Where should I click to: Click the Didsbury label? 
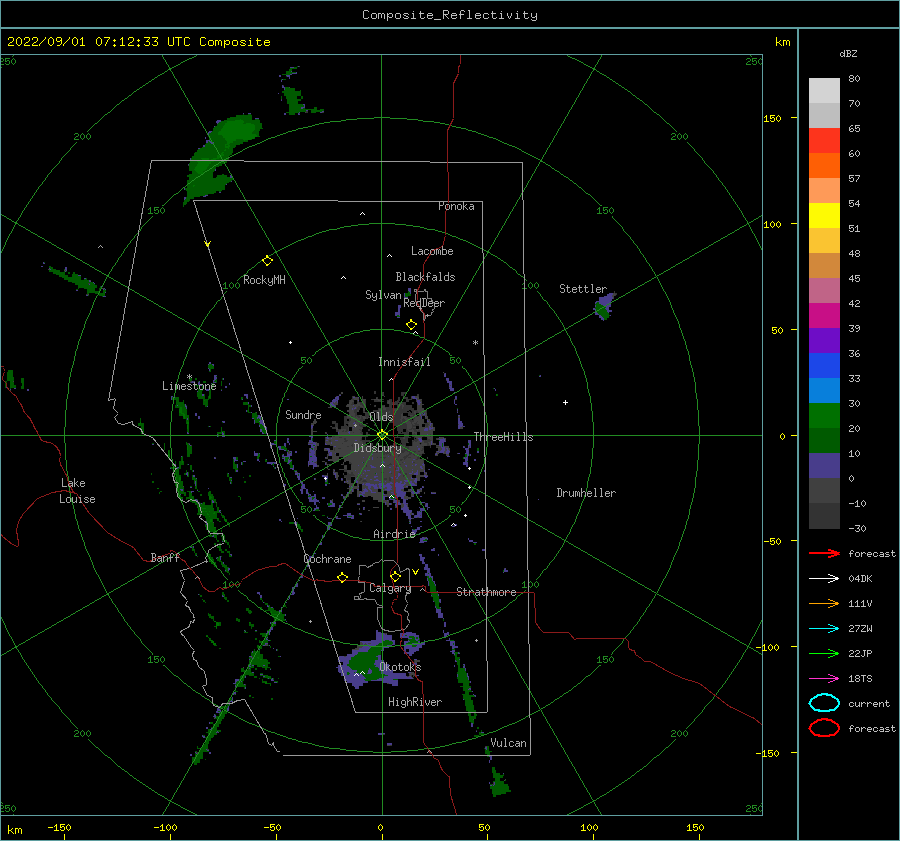pyautogui.click(x=378, y=448)
